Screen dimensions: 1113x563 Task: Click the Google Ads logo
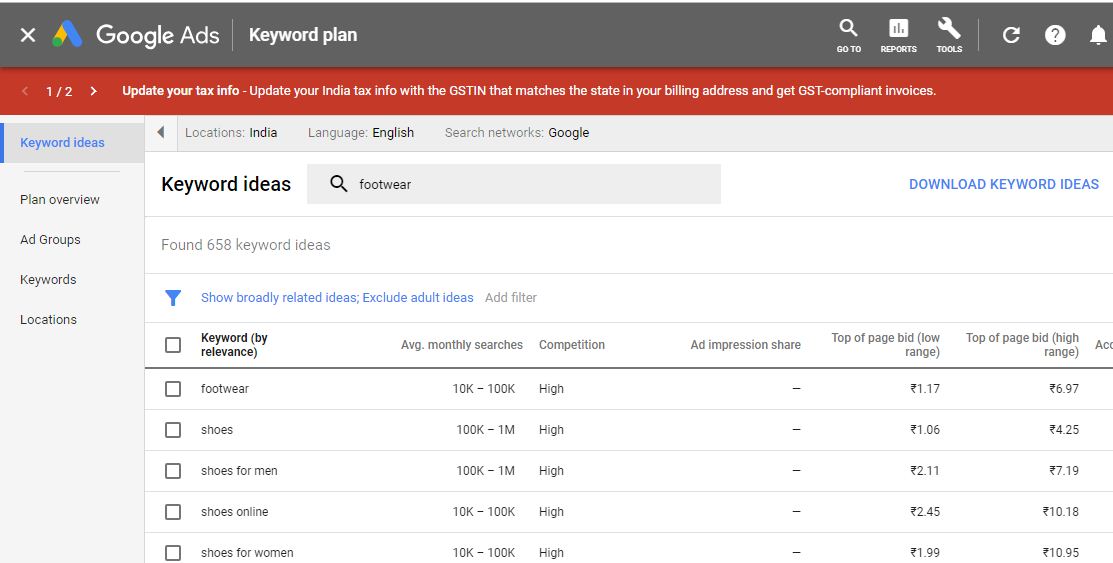click(x=135, y=35)
